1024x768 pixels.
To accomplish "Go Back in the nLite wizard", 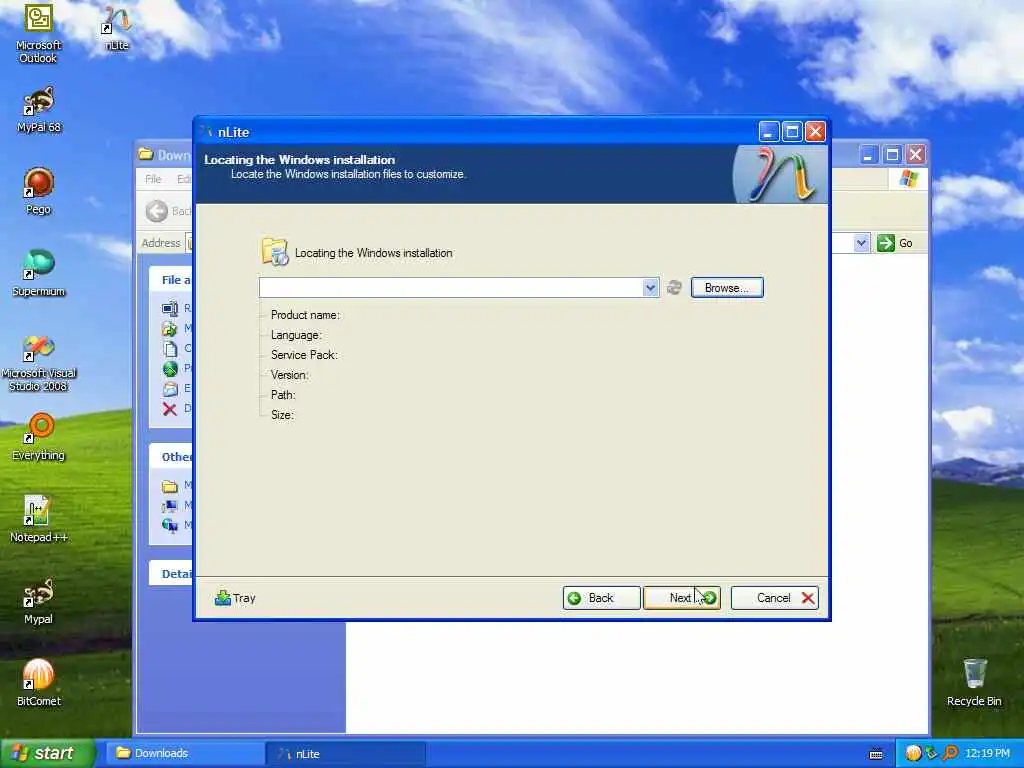I will [x=601, y=598].
